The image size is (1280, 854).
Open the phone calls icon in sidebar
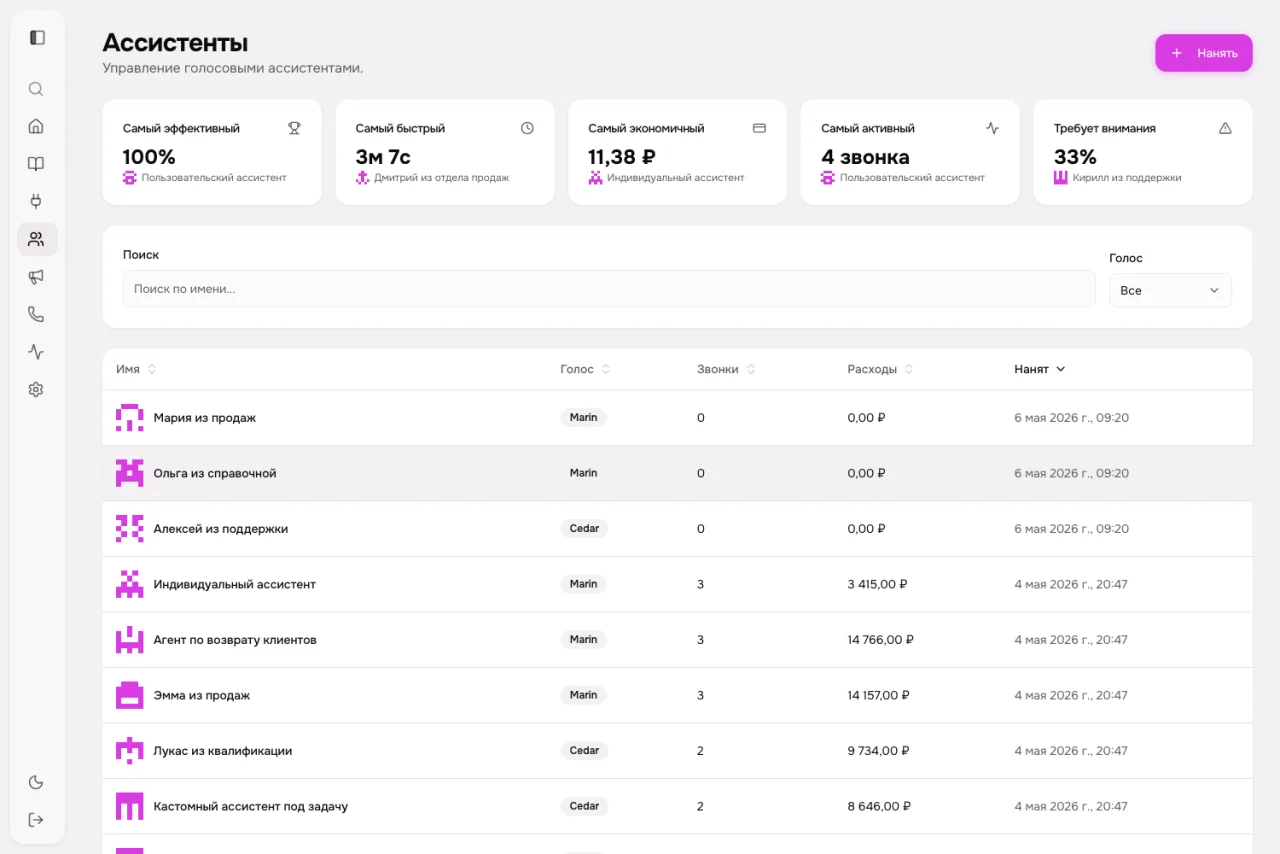point(36,314)
